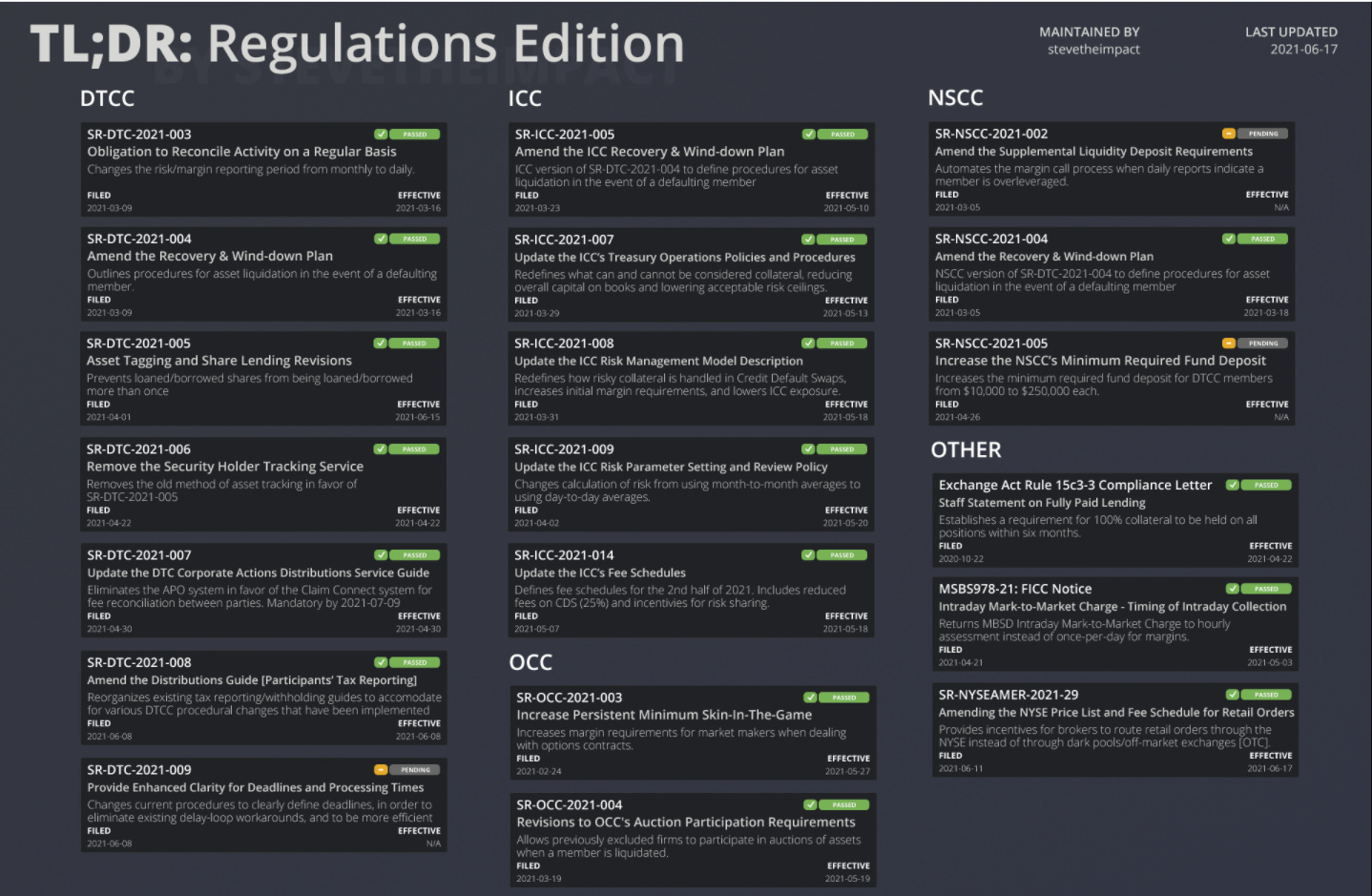
Task: Click the green check icon on SR-DTC-2021-007
Action: [381, 555]
